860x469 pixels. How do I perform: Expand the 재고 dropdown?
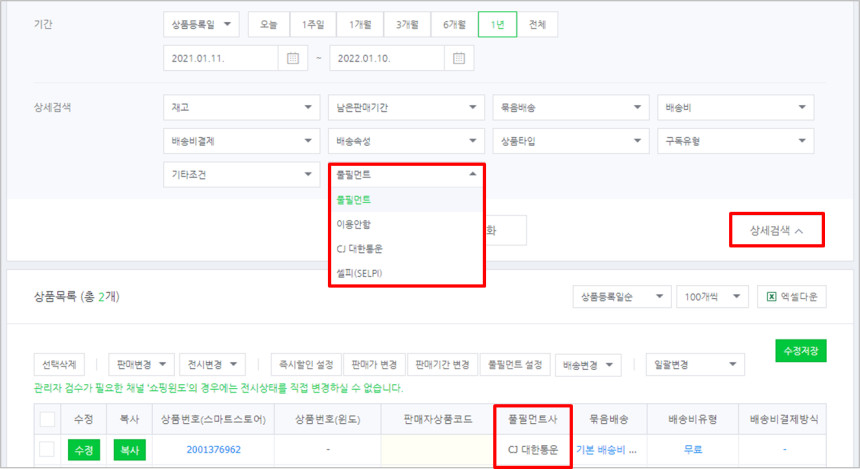coord(241,108)
